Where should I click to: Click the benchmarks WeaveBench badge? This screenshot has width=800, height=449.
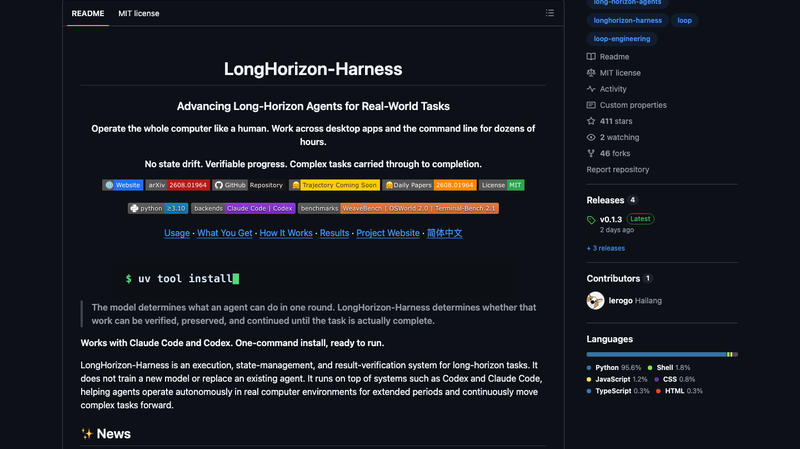[x=398, y=208]
